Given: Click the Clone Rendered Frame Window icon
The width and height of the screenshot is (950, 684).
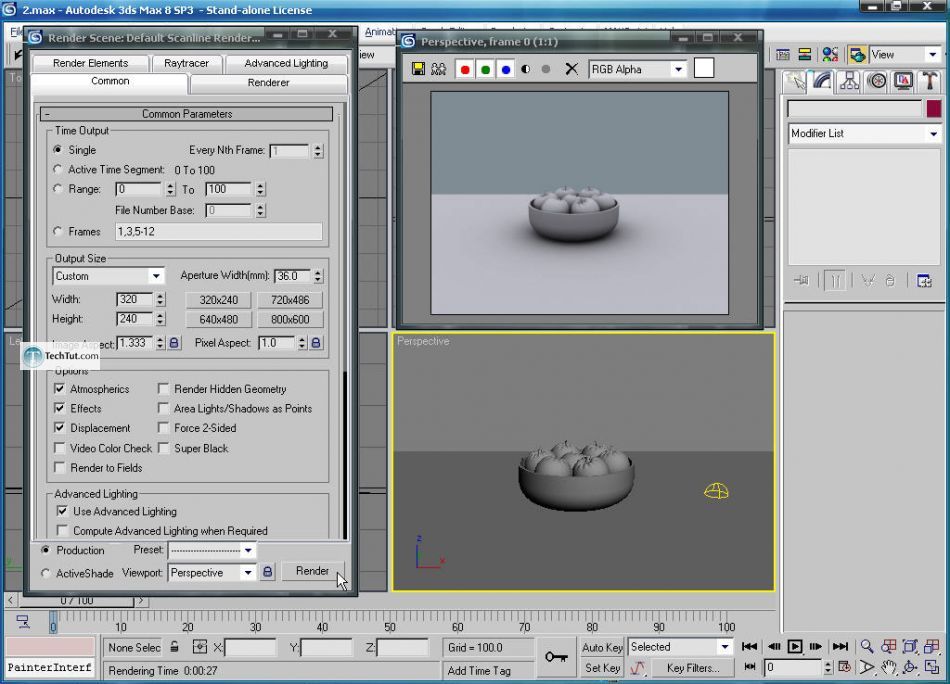Looking at the screenshot, I should point(438,70).
